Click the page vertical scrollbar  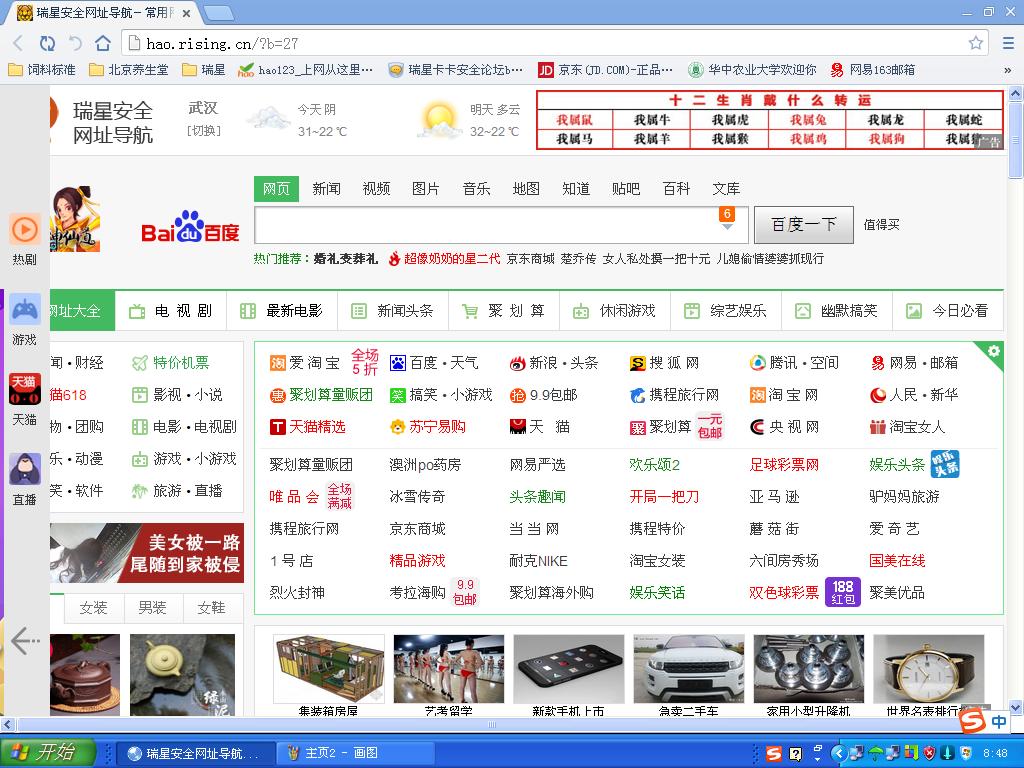(1015, 400)
